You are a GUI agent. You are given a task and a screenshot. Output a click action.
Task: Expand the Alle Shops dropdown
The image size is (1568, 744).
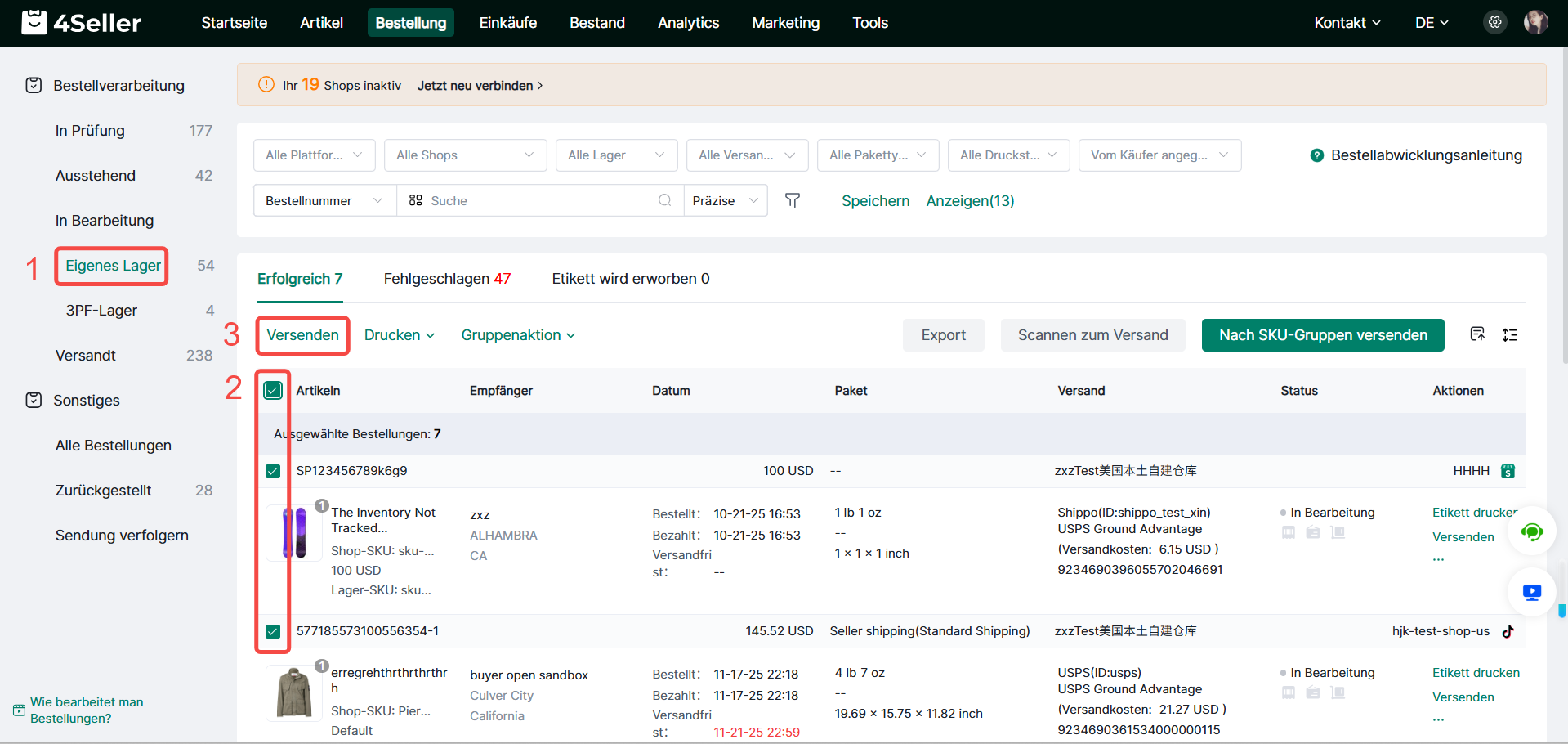[465, 155]
